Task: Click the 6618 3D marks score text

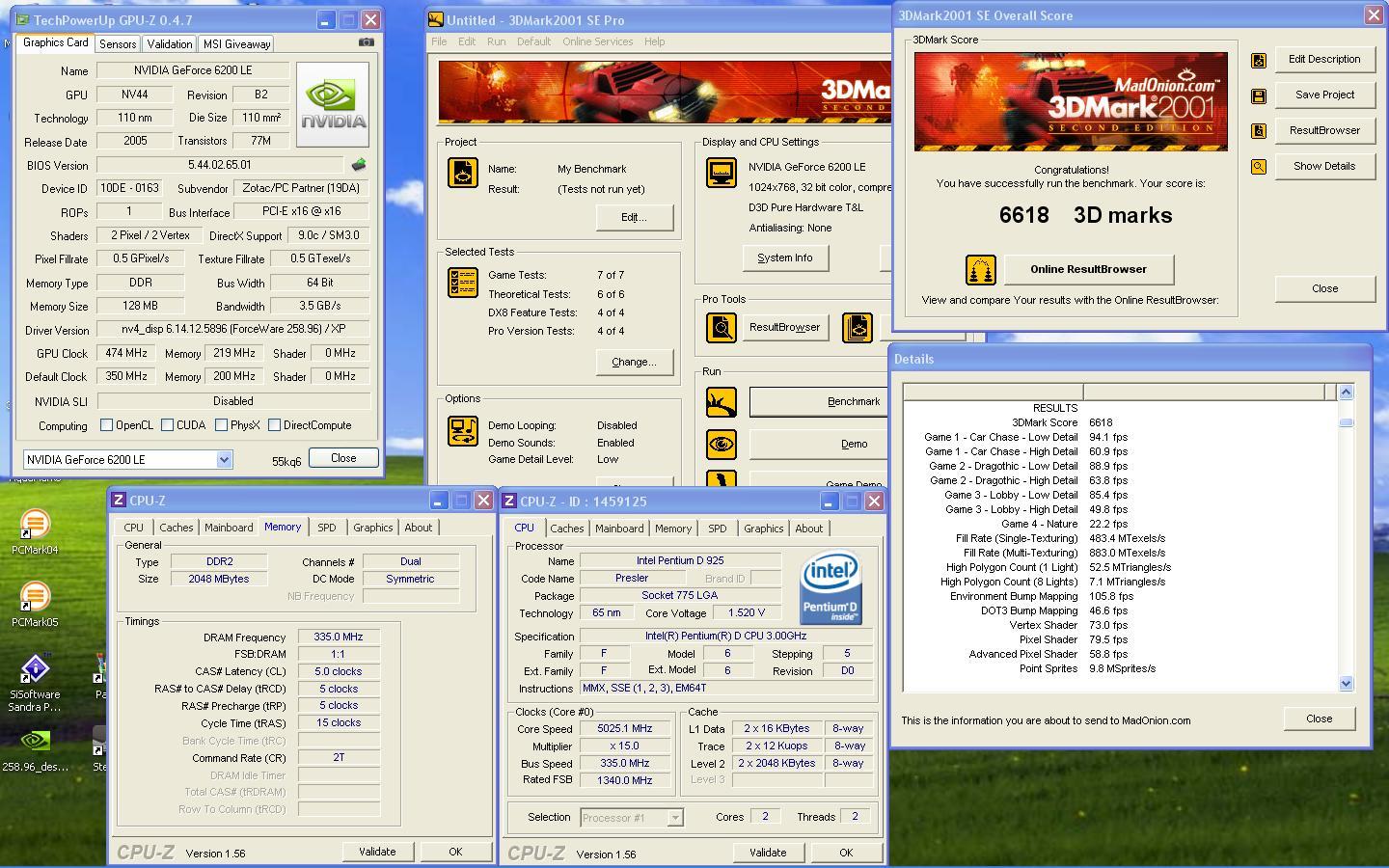Action: 1085,215
